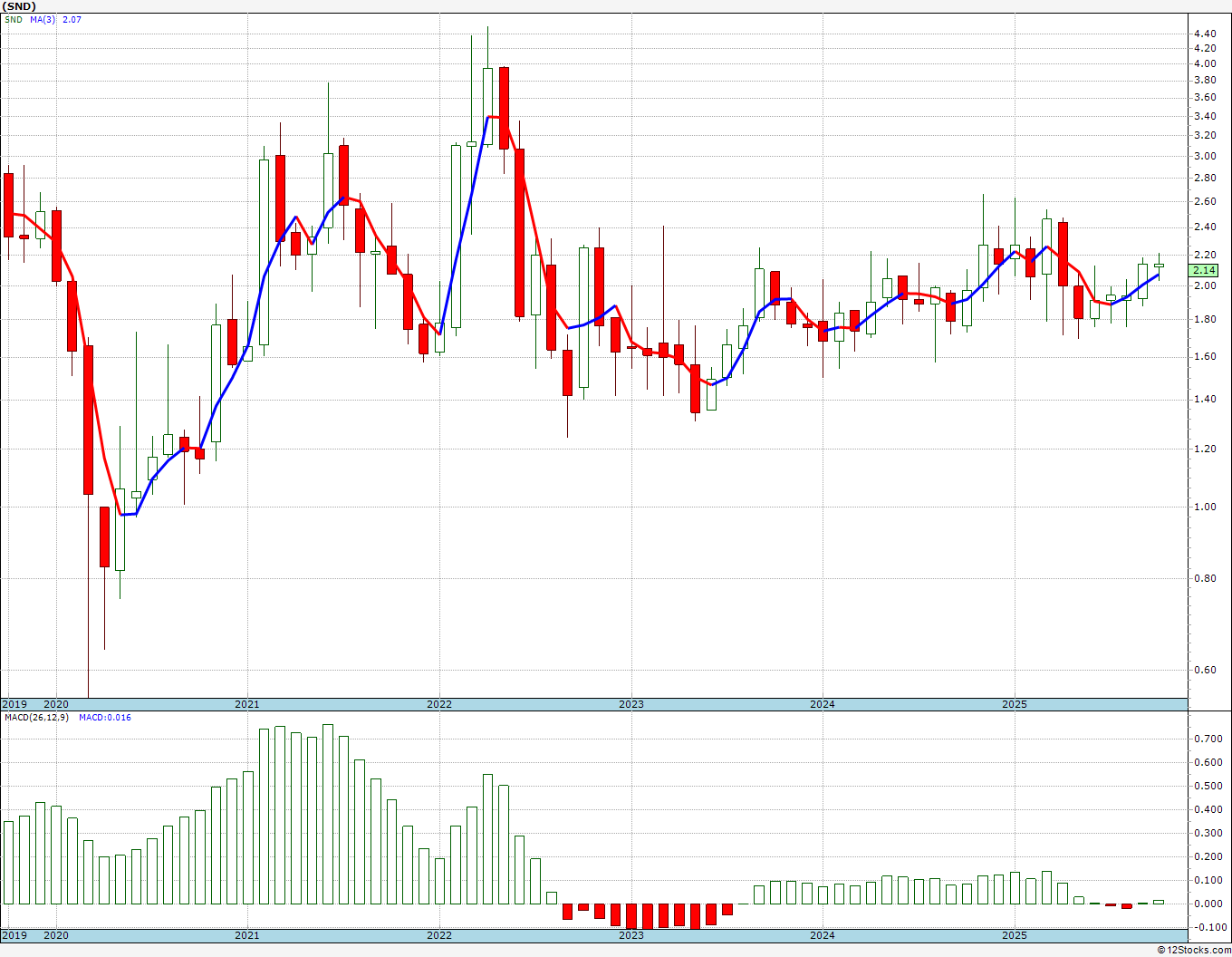Image resolution: width=1232 pixels, height=957 pixels.
Task: Click the 0.300 MACD axis label
Action: [x=1208, y=833]
